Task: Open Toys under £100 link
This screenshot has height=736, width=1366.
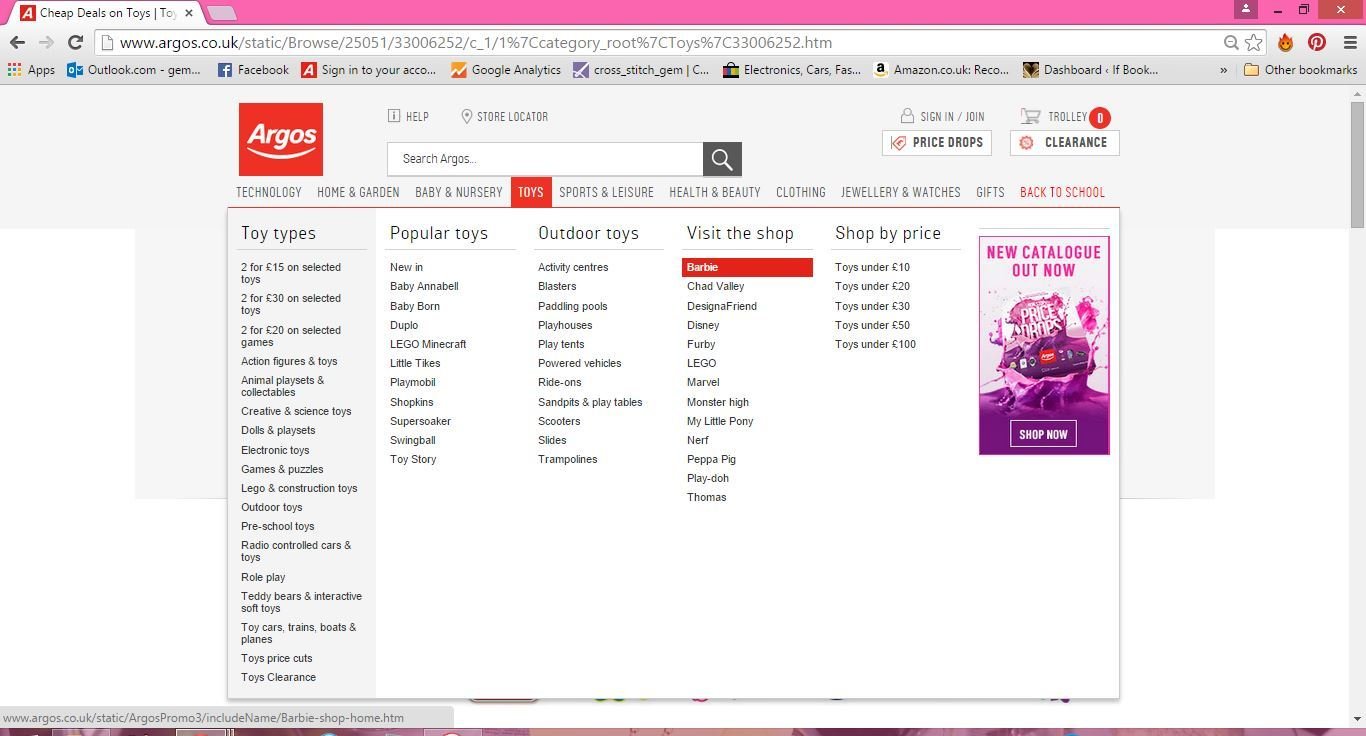Action: click(x=875, y=344)
